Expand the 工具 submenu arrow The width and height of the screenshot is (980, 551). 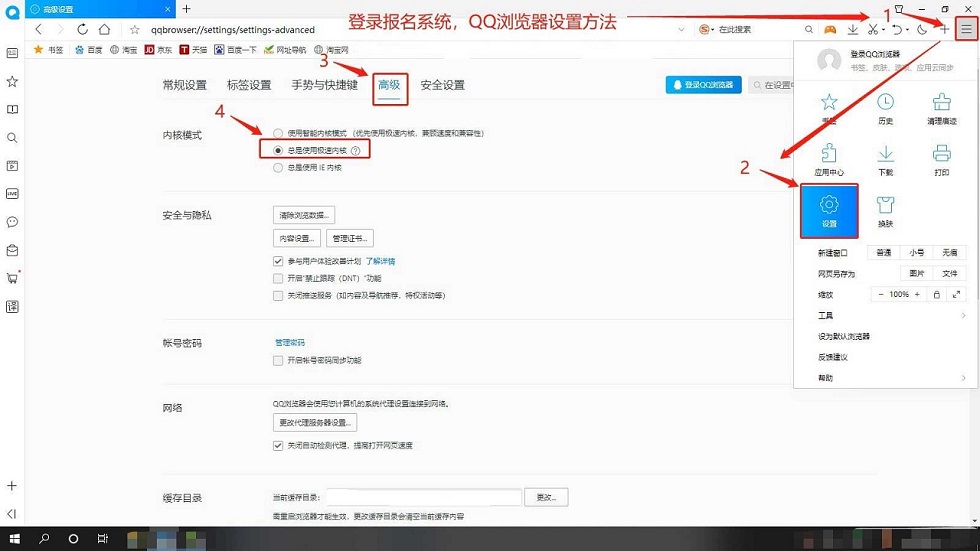[963, 315]
